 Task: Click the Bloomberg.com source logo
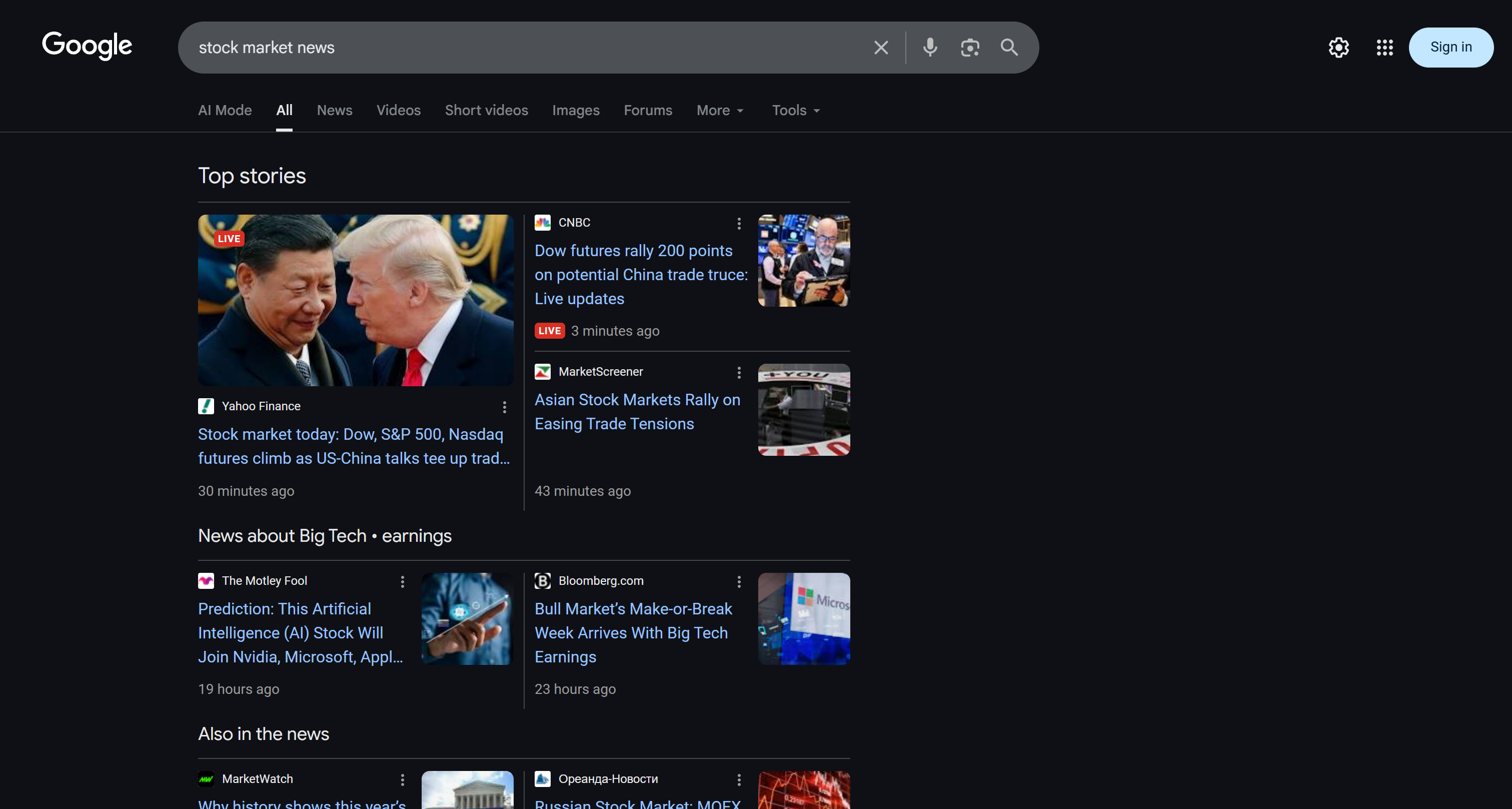542,581
